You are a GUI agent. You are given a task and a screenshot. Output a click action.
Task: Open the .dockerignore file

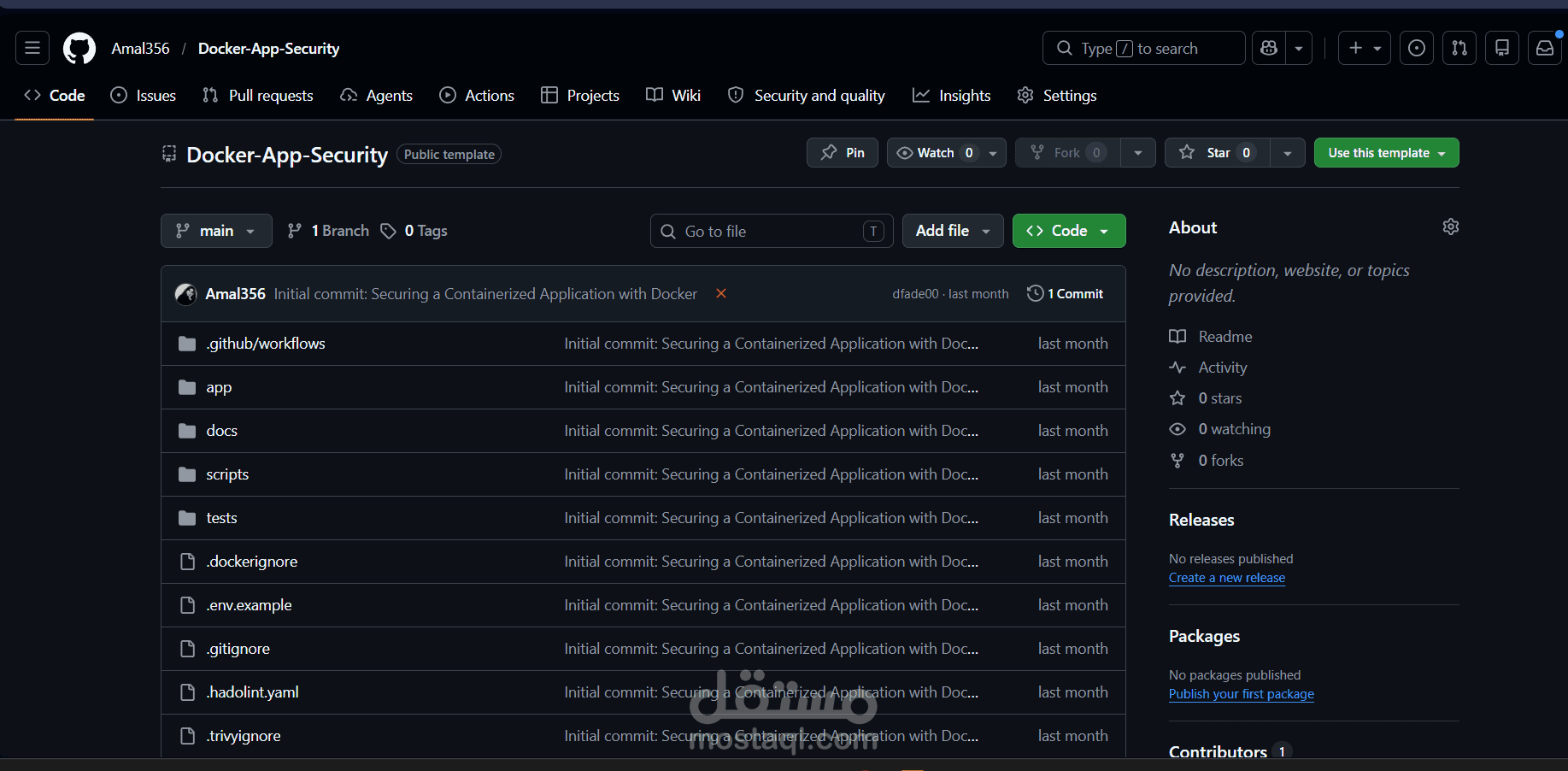coord(252,562)
